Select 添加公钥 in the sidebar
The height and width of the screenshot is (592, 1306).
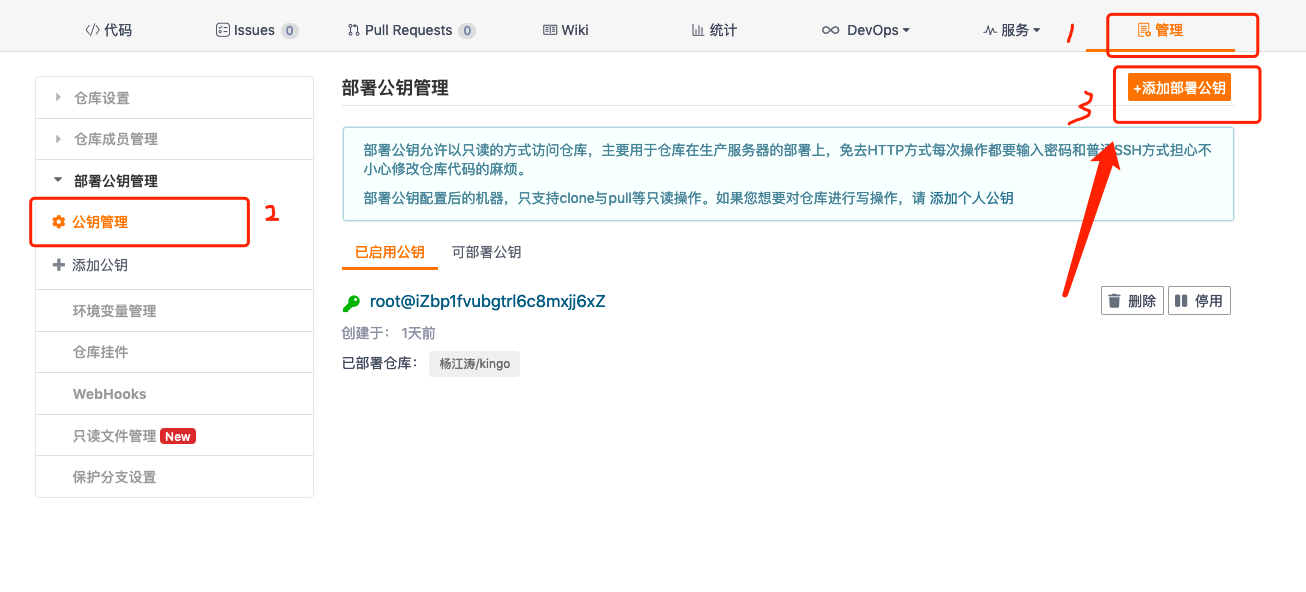tap(174, 265)
